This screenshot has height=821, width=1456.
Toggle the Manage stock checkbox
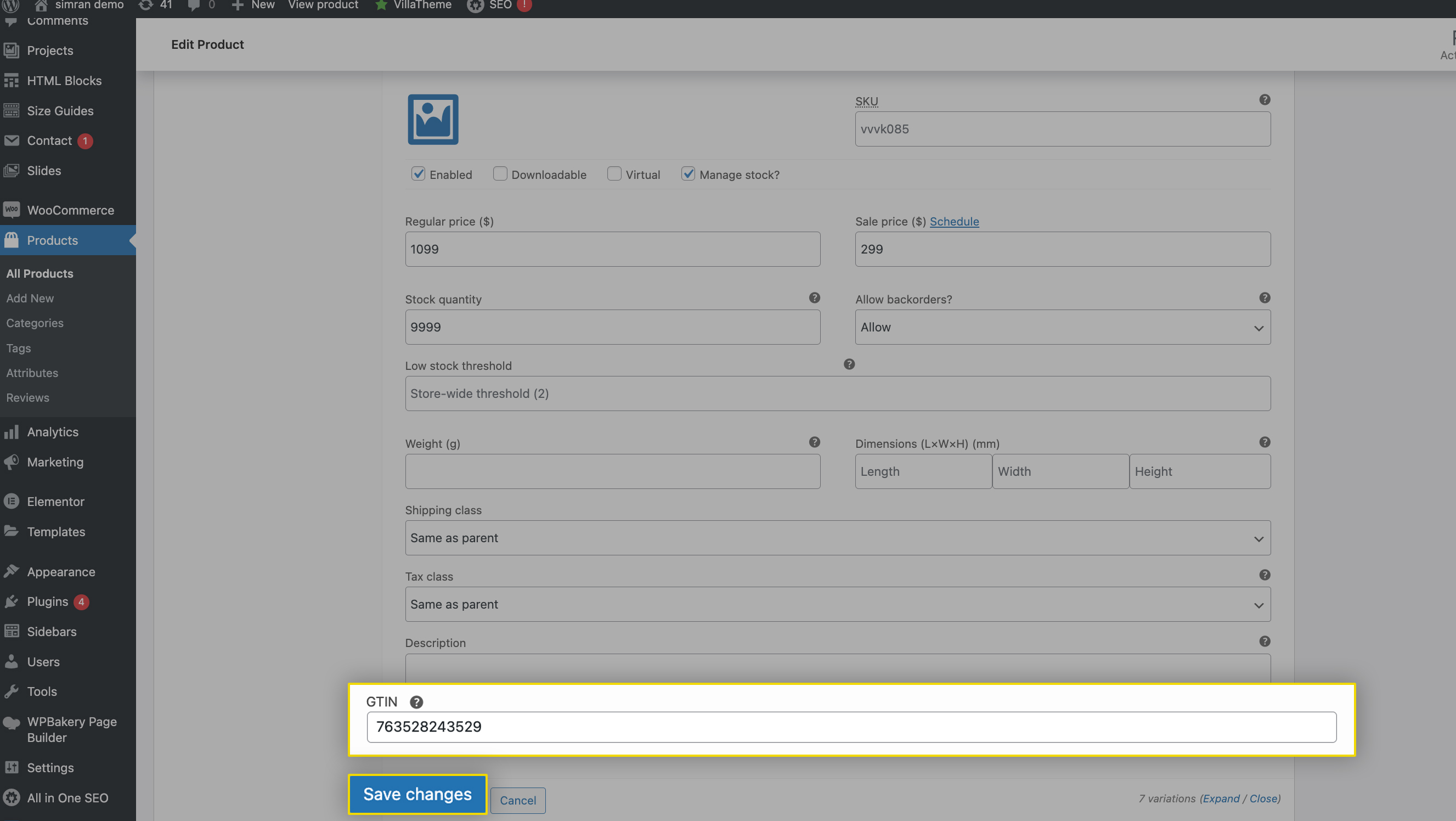(x=688, y=173)
